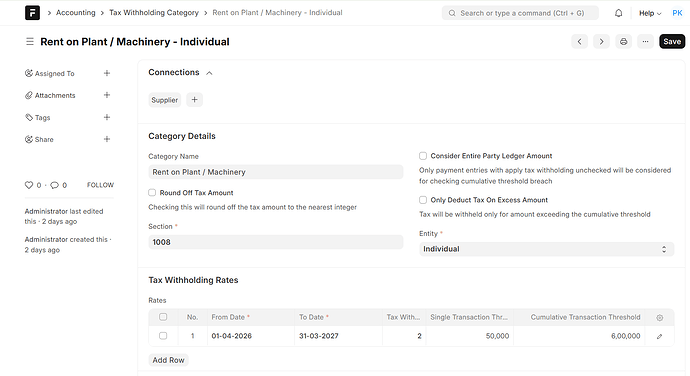Follow this document
Viewport: 690px width, 376px height.
(100, 185)
